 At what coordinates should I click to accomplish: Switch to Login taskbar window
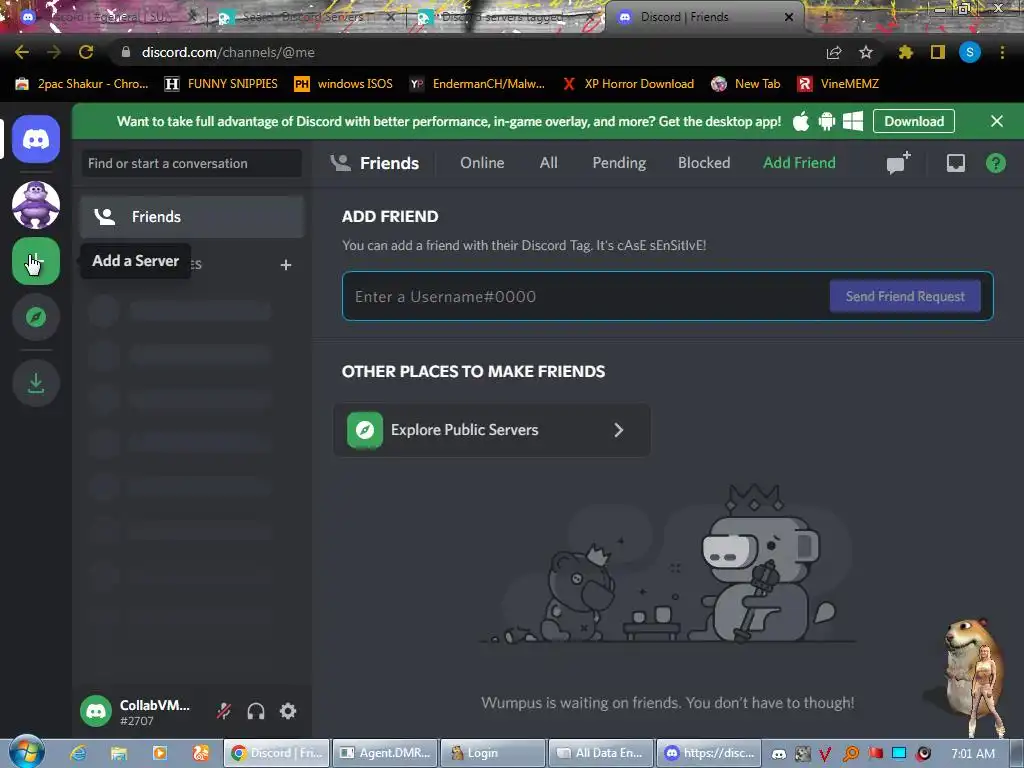point(493,753)
